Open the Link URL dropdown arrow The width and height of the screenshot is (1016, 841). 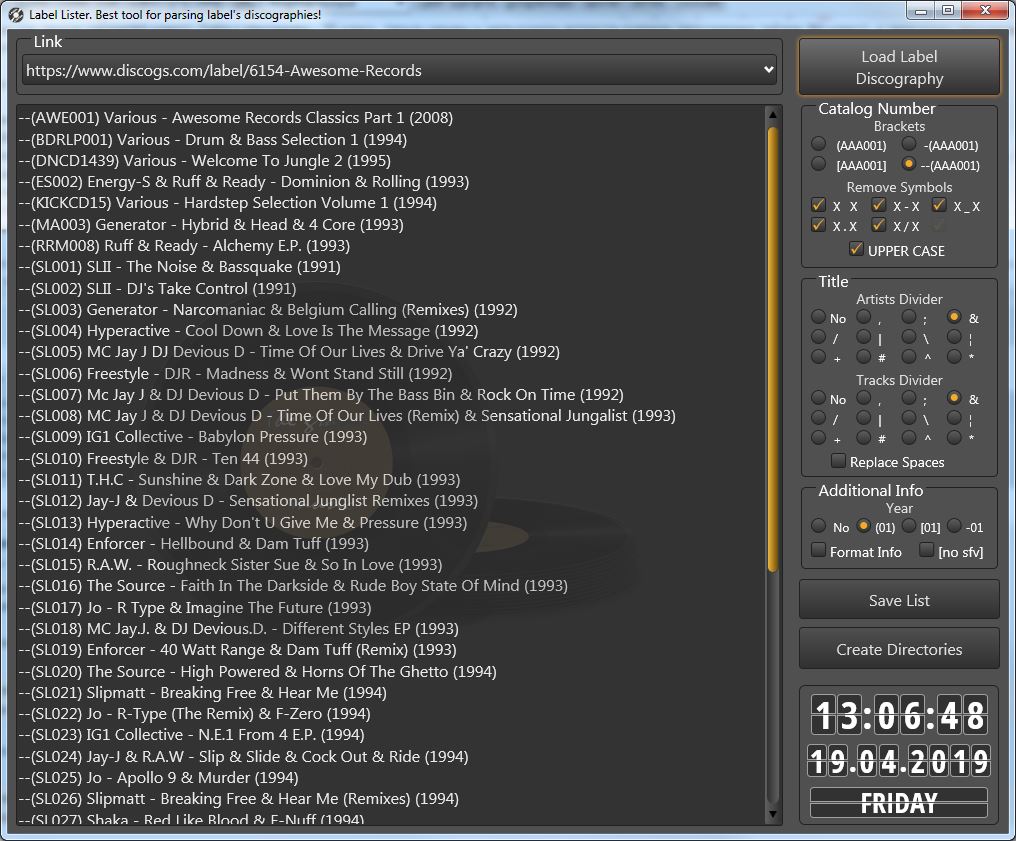click(768, 70)
